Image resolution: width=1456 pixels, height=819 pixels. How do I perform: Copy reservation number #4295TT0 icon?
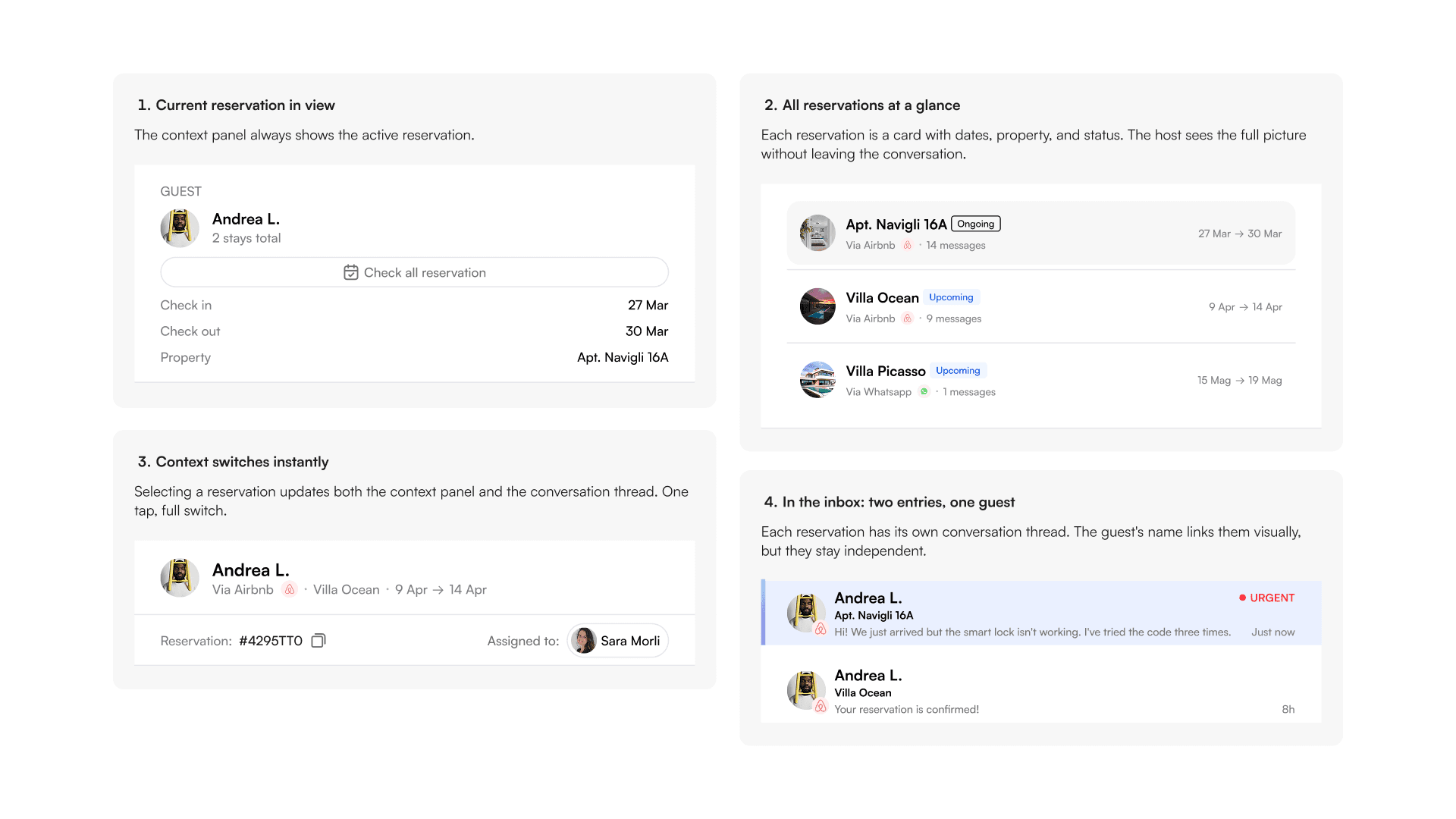click(x=318, y=641)
